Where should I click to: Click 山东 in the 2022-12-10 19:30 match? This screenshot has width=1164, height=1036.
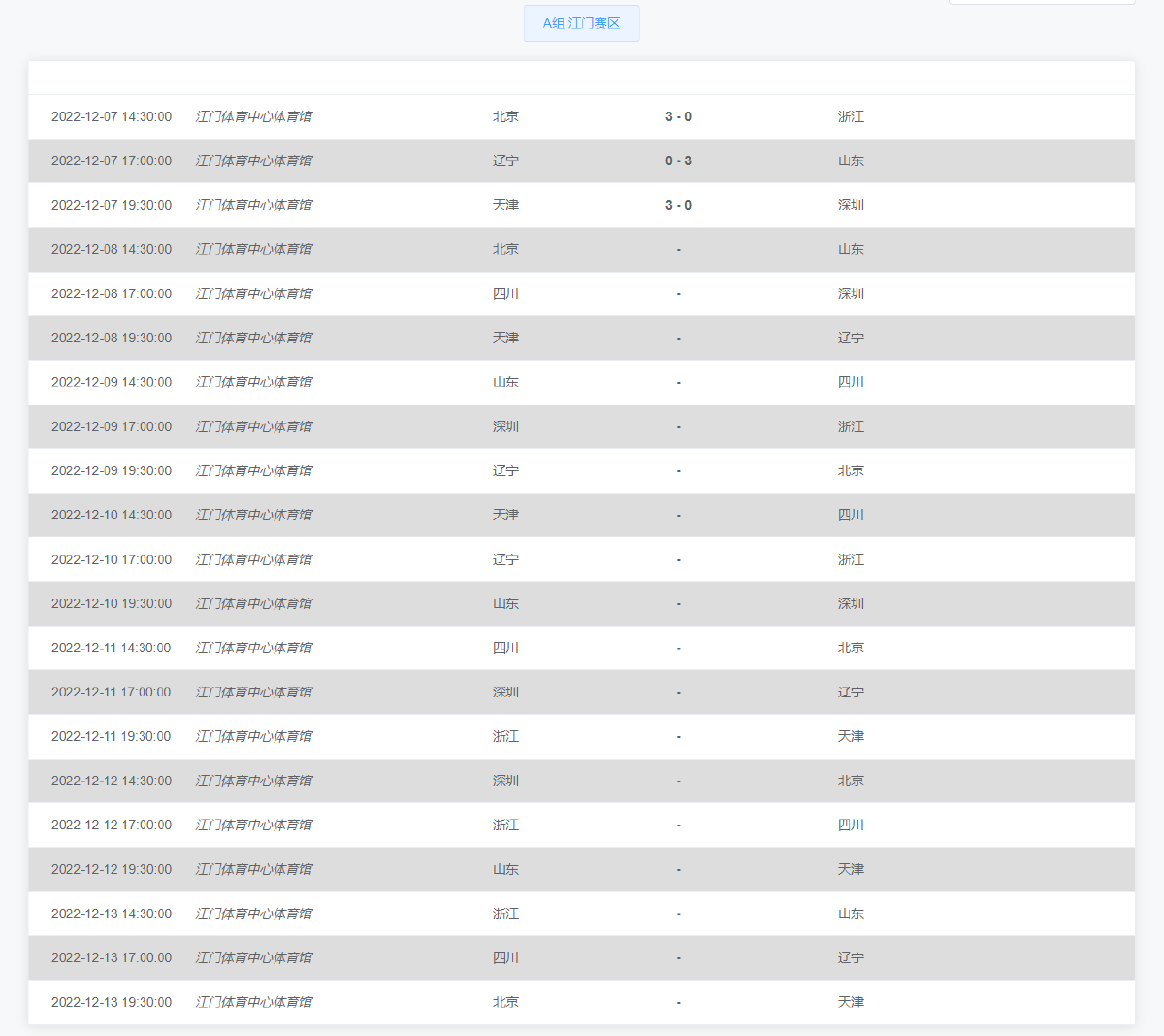[505, 603]
